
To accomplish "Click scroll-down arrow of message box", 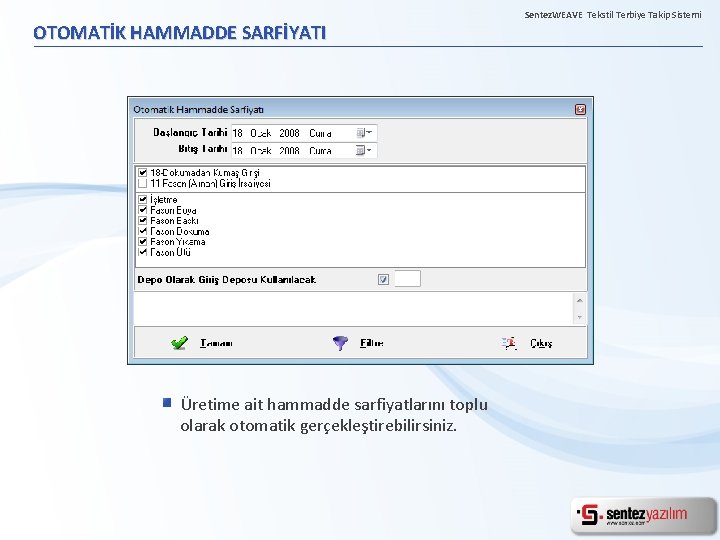I will tap(579, 317).
